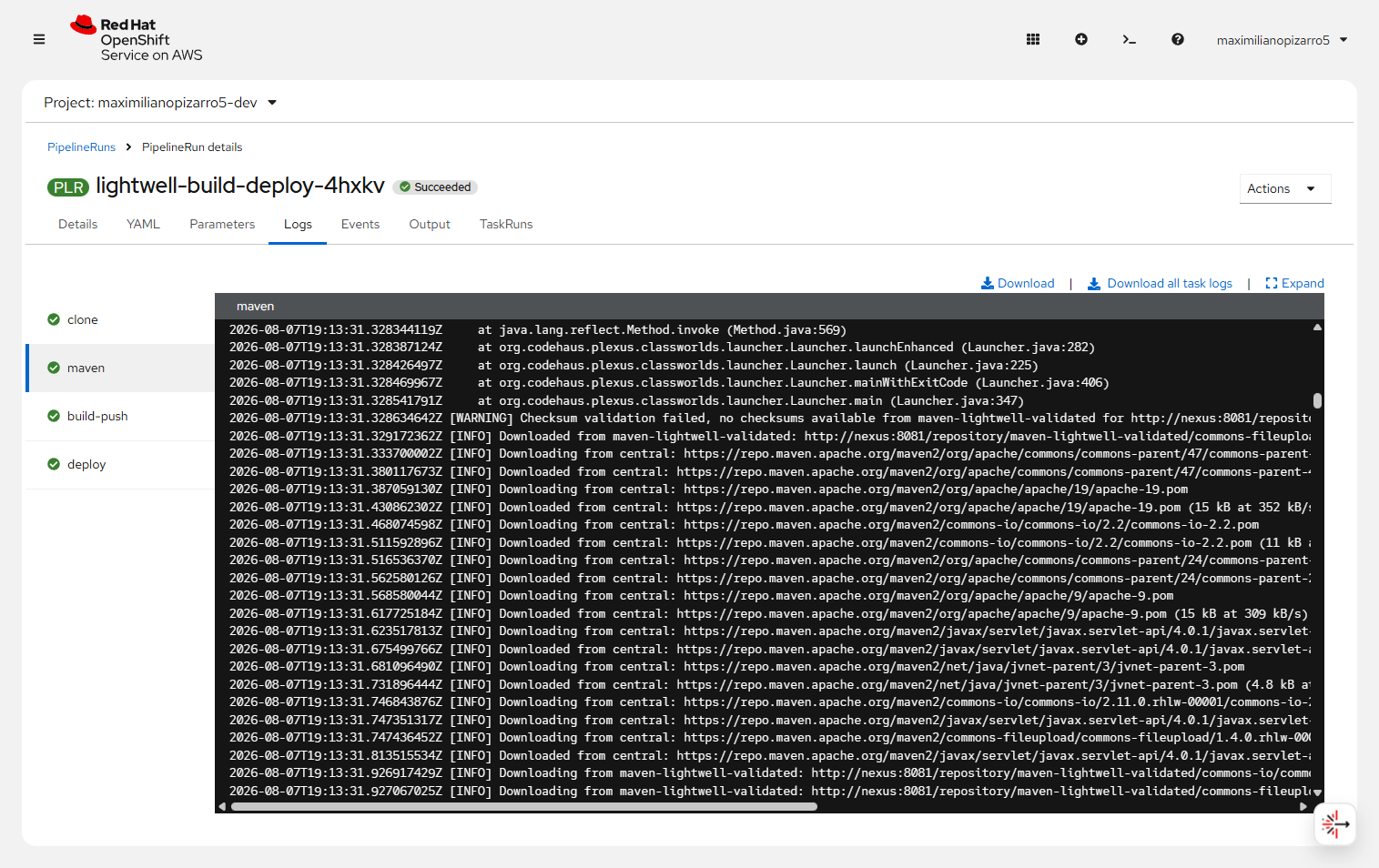Expand the log viewer to fullscreen
The height and width of the screenshot is (868, 1379).
tap(1294, 284)
